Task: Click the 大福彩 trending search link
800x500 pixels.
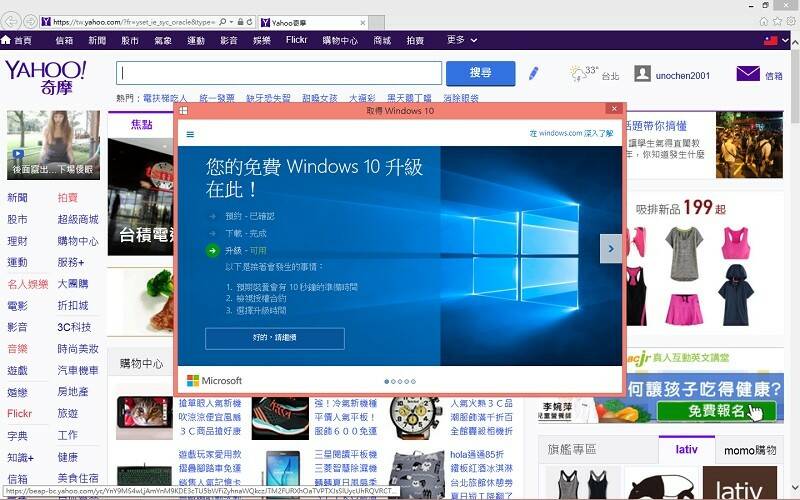Action: [x=362, y=97]
